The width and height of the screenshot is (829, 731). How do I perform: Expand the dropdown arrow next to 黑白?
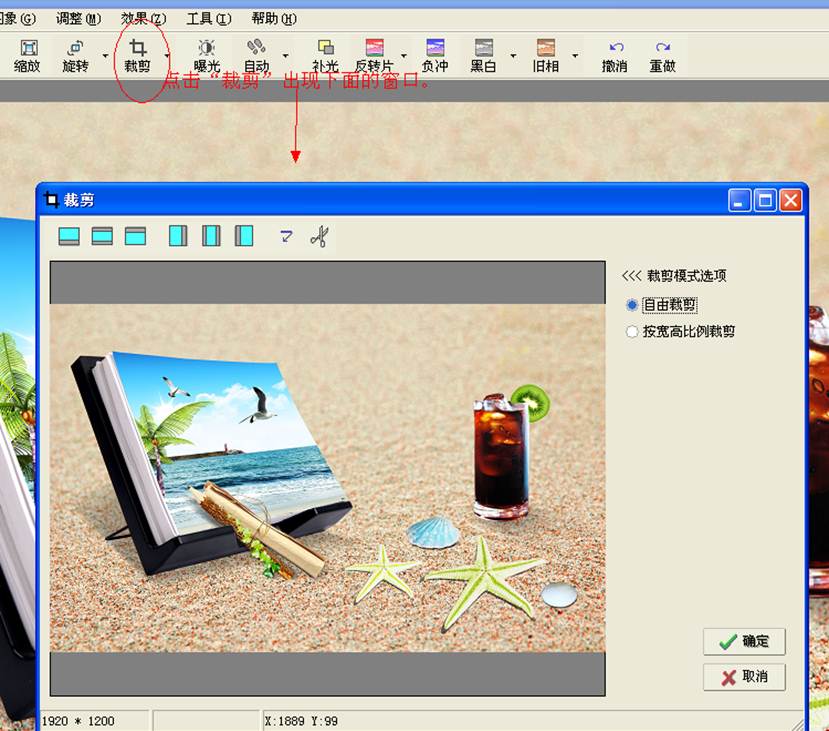point(513,56)
